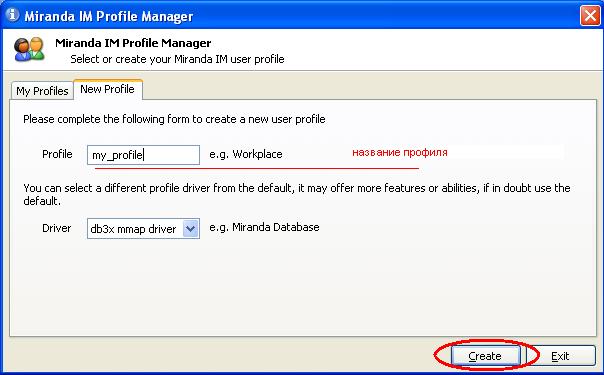Click the Create button

[485, 356]
